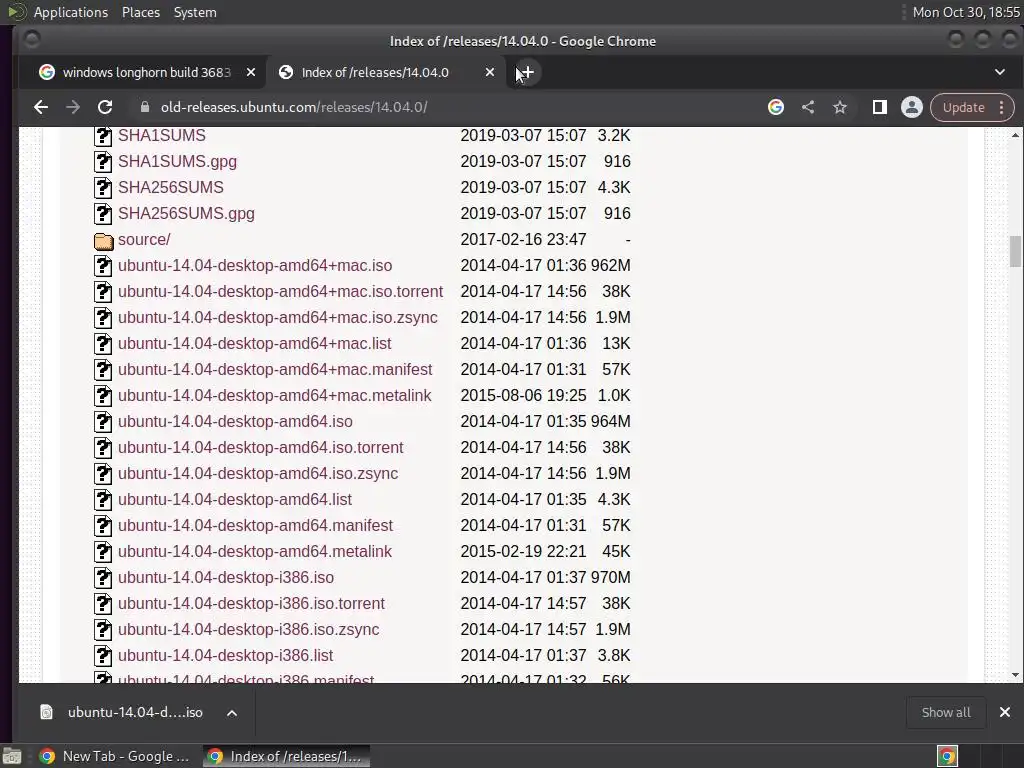
Task: Click the file icon beside ubuntu-14.04-desktop-i386.iso
Action: click(103, 578)
